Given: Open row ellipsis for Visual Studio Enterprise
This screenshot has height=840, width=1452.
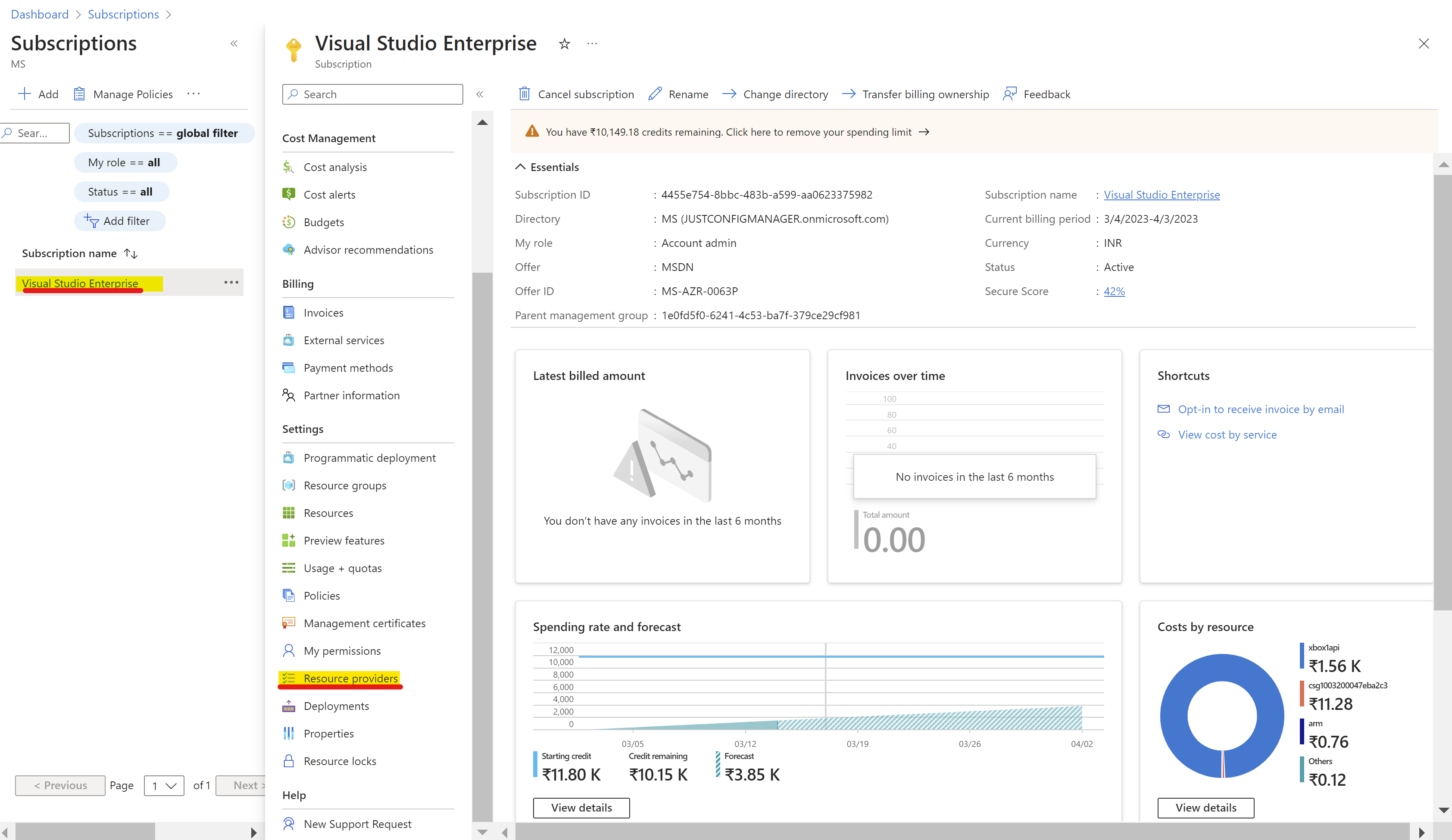Looking at the screenshot, I should [x=231, y=282].
